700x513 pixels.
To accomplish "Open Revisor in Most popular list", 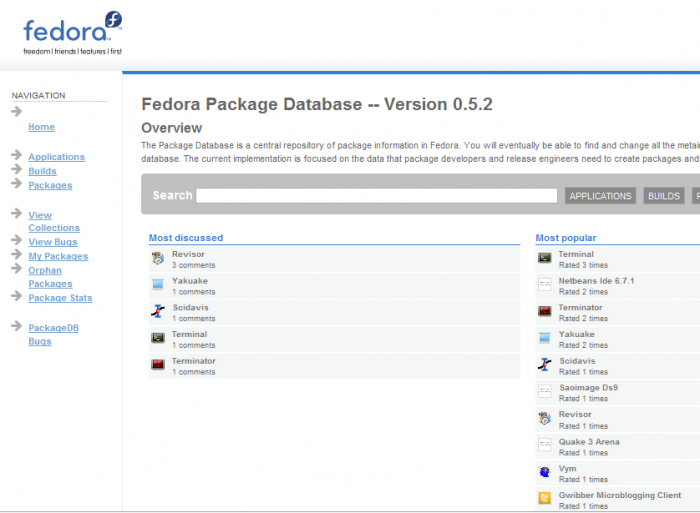I will click(575, 414).
